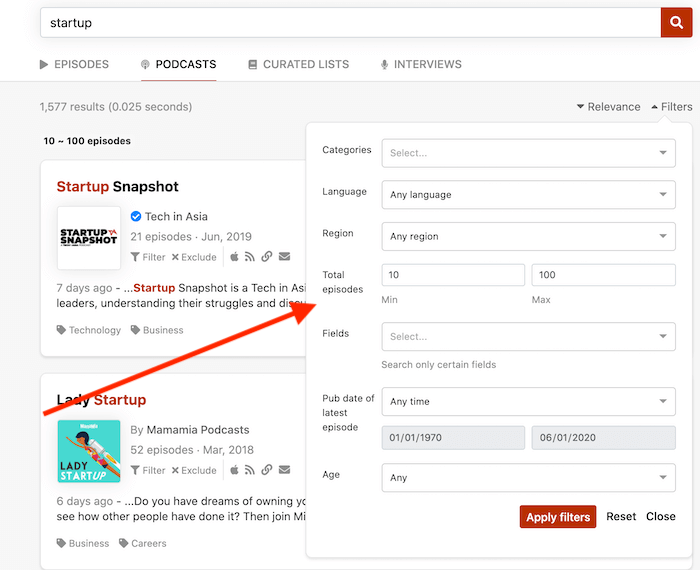Switch to the Episodes tab
Viewport: 700px width, 570px height.
click(74, 64)
